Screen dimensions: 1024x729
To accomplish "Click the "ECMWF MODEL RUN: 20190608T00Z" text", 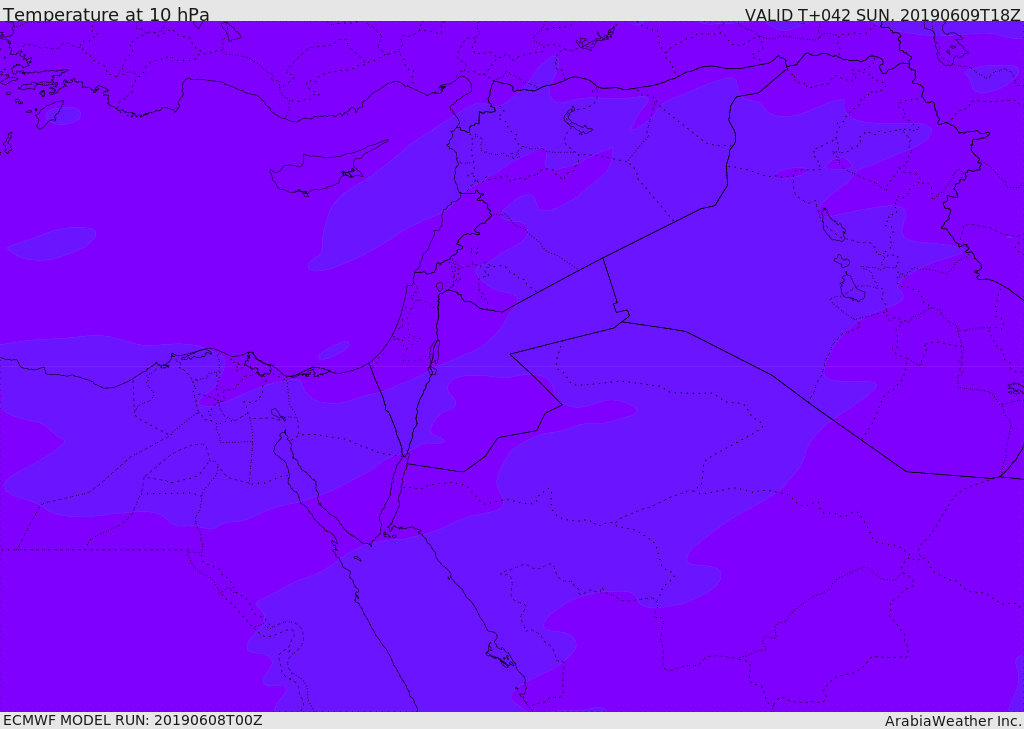I will point(133,720).
